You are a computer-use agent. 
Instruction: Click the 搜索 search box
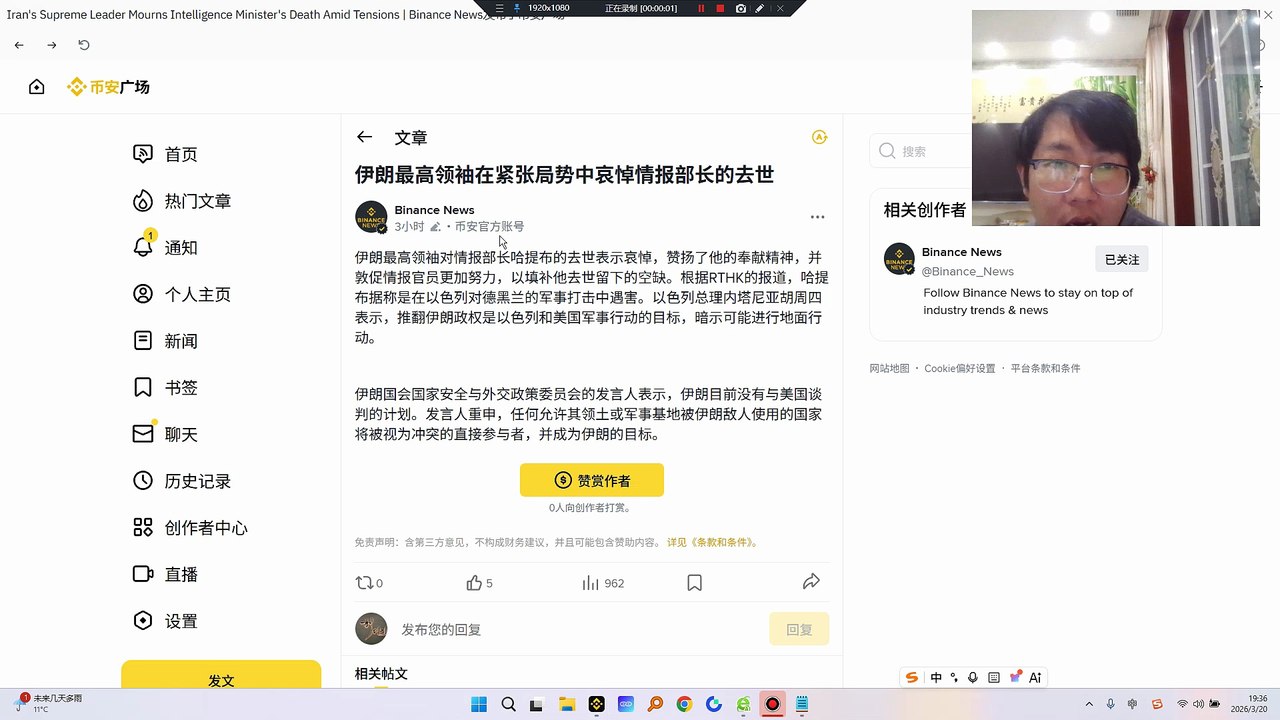920,151
